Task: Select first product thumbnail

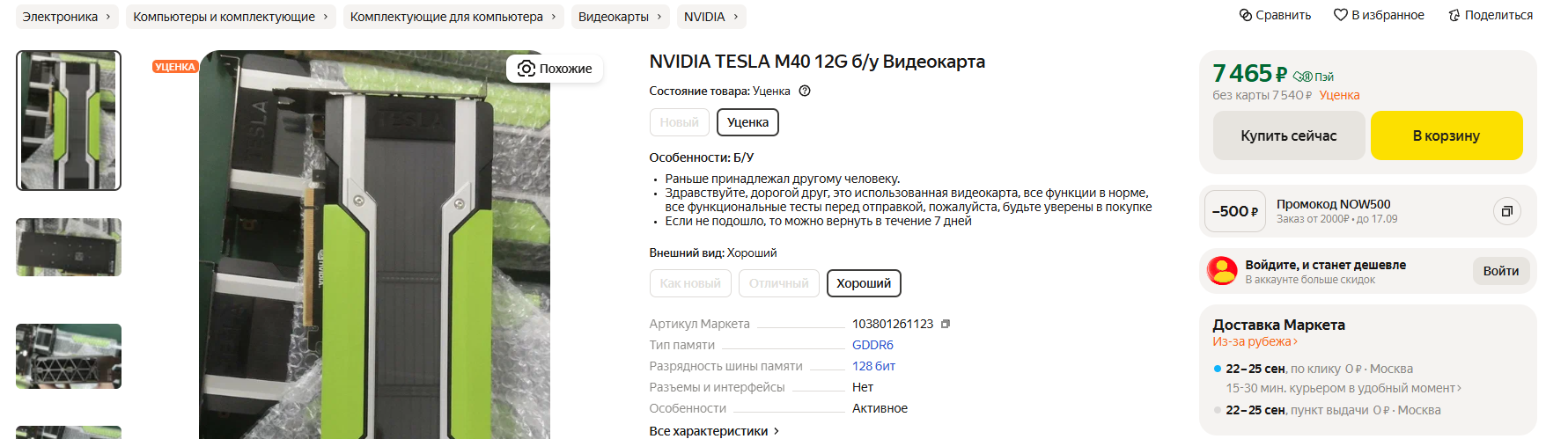Action: coord(69,121)
